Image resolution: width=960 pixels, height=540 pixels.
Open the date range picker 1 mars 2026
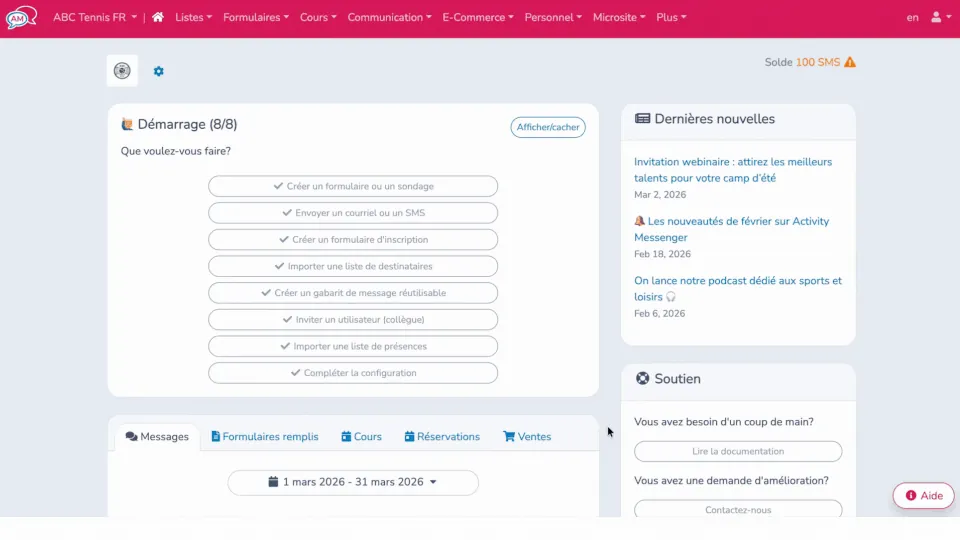point(353,482)
